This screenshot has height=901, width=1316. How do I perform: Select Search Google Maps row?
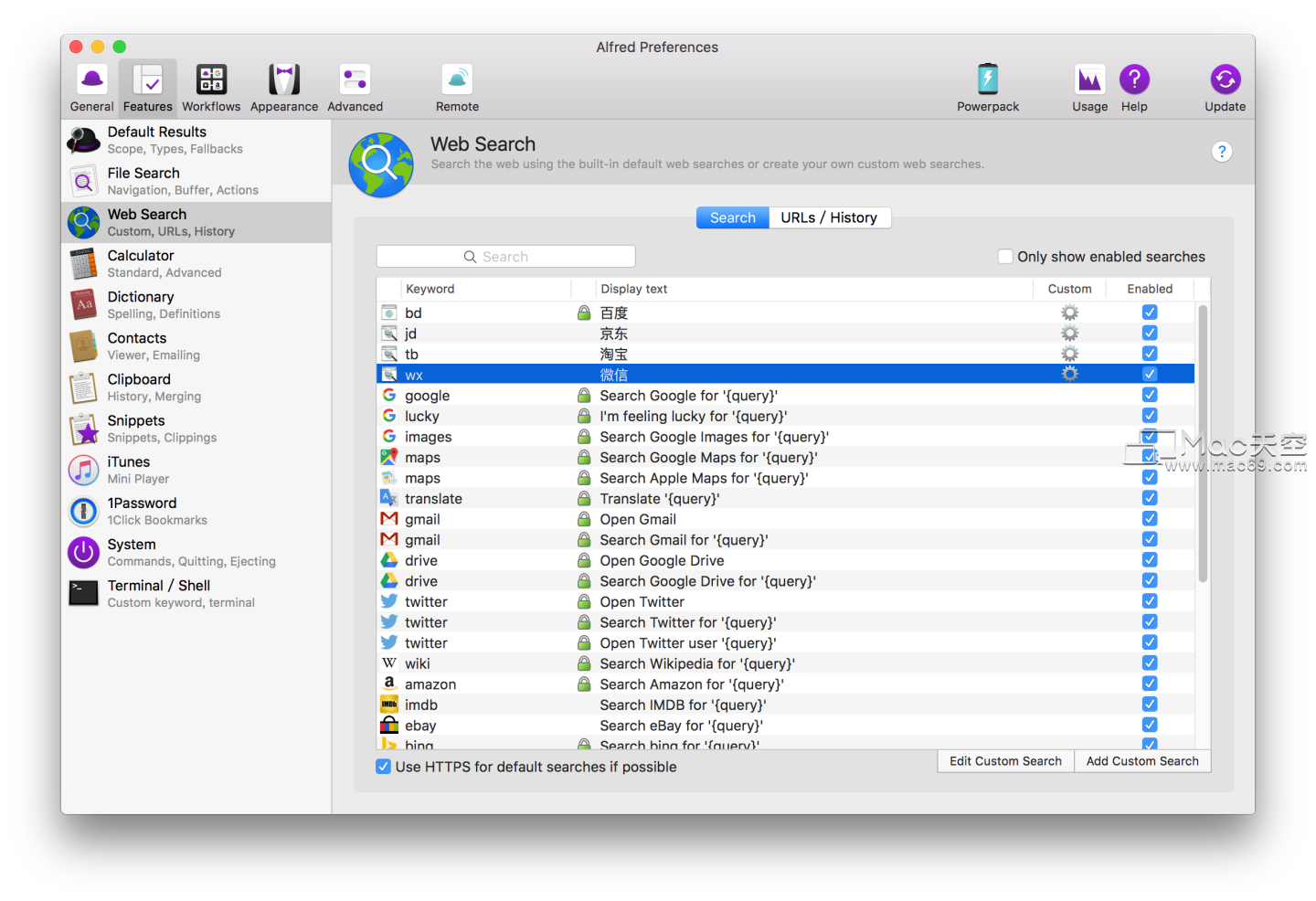point(785,457)
